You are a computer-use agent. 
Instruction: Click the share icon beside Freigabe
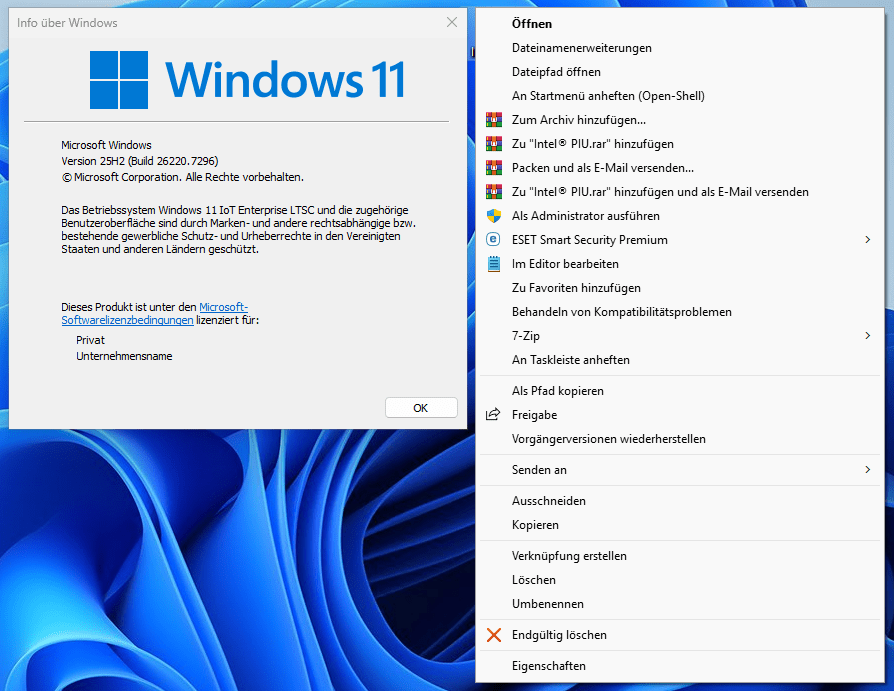tap(493, 414)
